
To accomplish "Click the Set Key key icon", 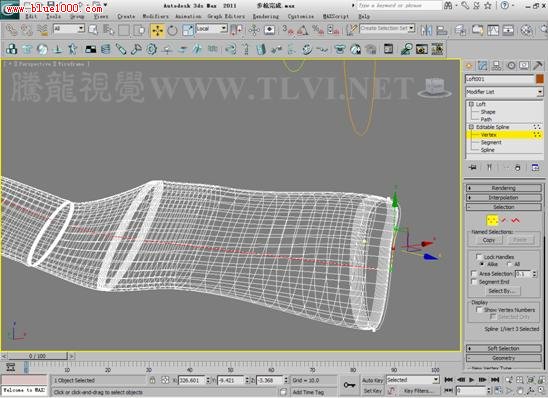I will point(349,385).
